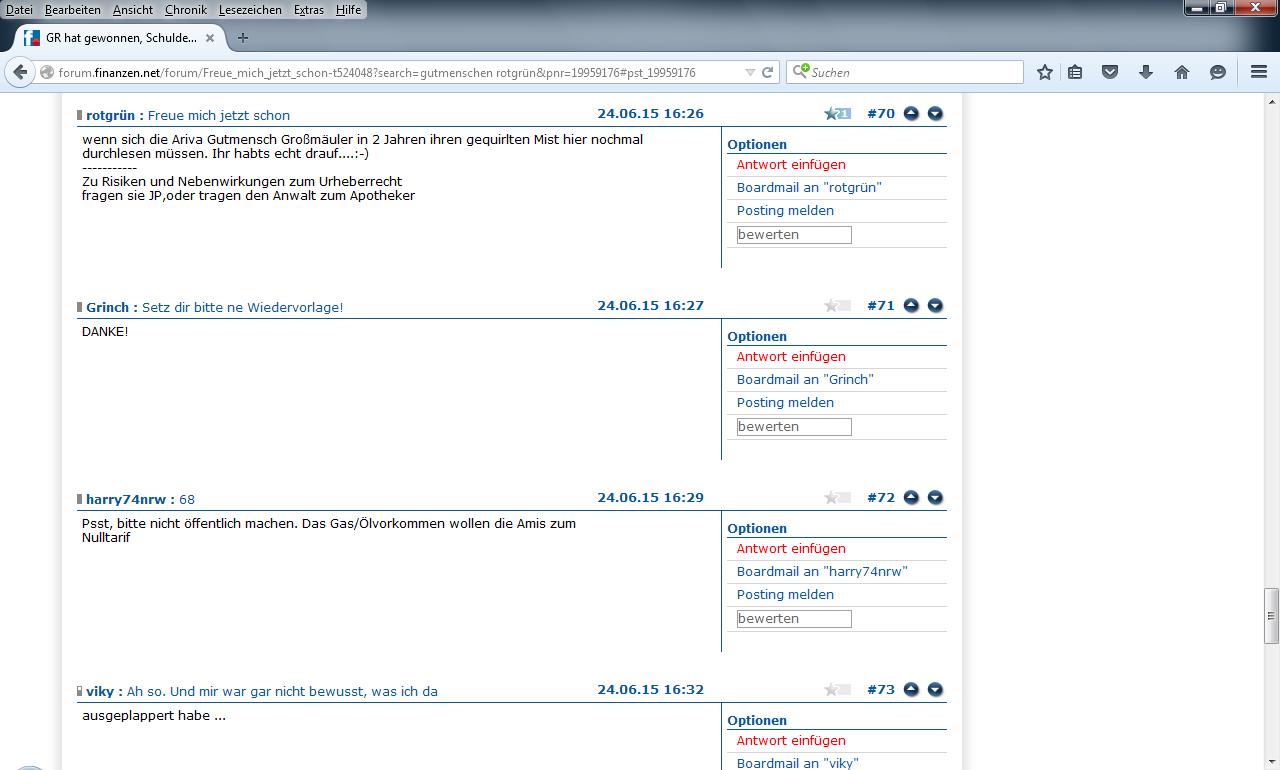Jump up using post #72's up arrow

911,498
